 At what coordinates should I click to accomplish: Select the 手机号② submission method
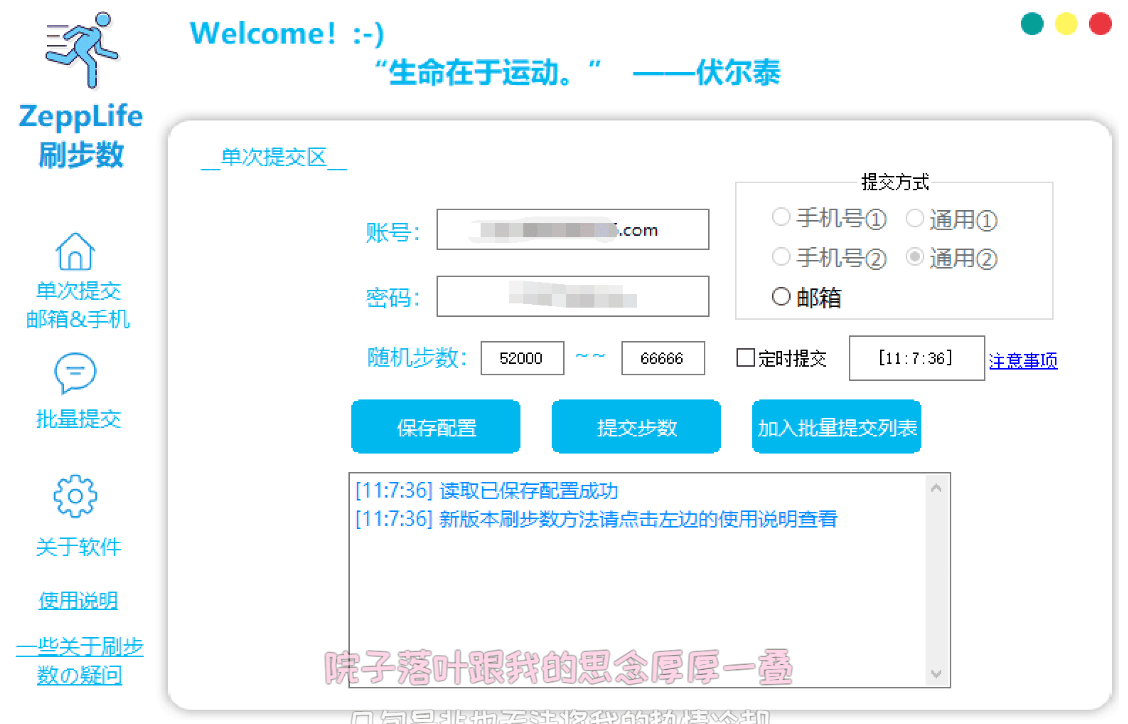click(781, 257)
